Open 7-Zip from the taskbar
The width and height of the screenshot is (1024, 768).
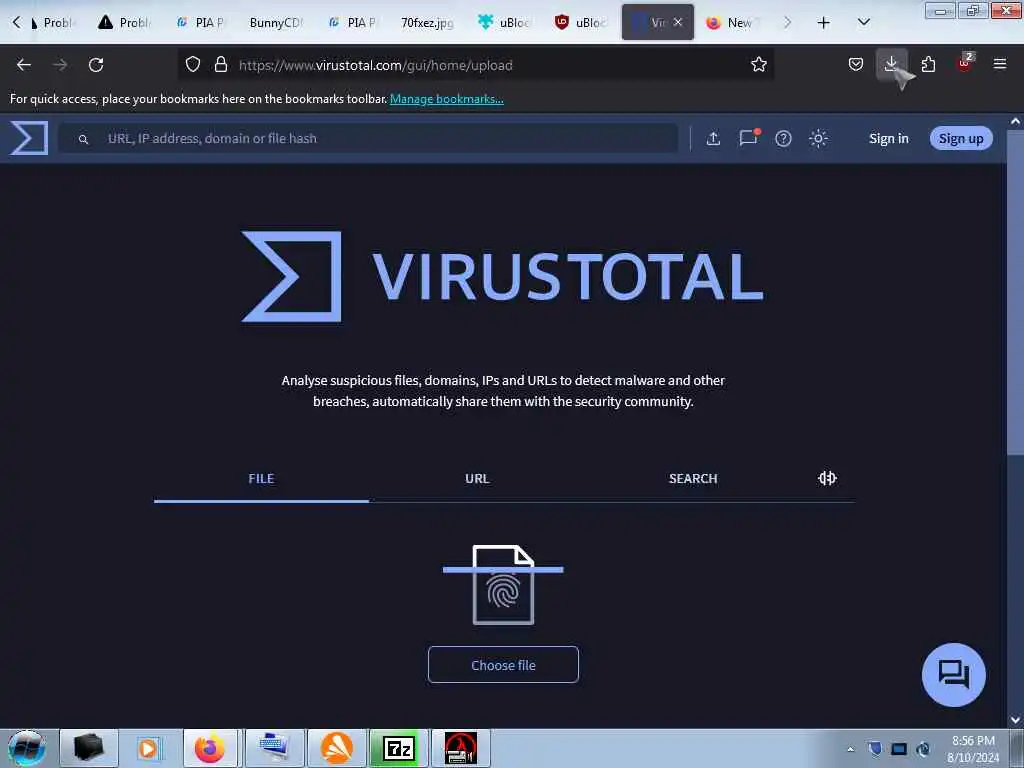399,748
